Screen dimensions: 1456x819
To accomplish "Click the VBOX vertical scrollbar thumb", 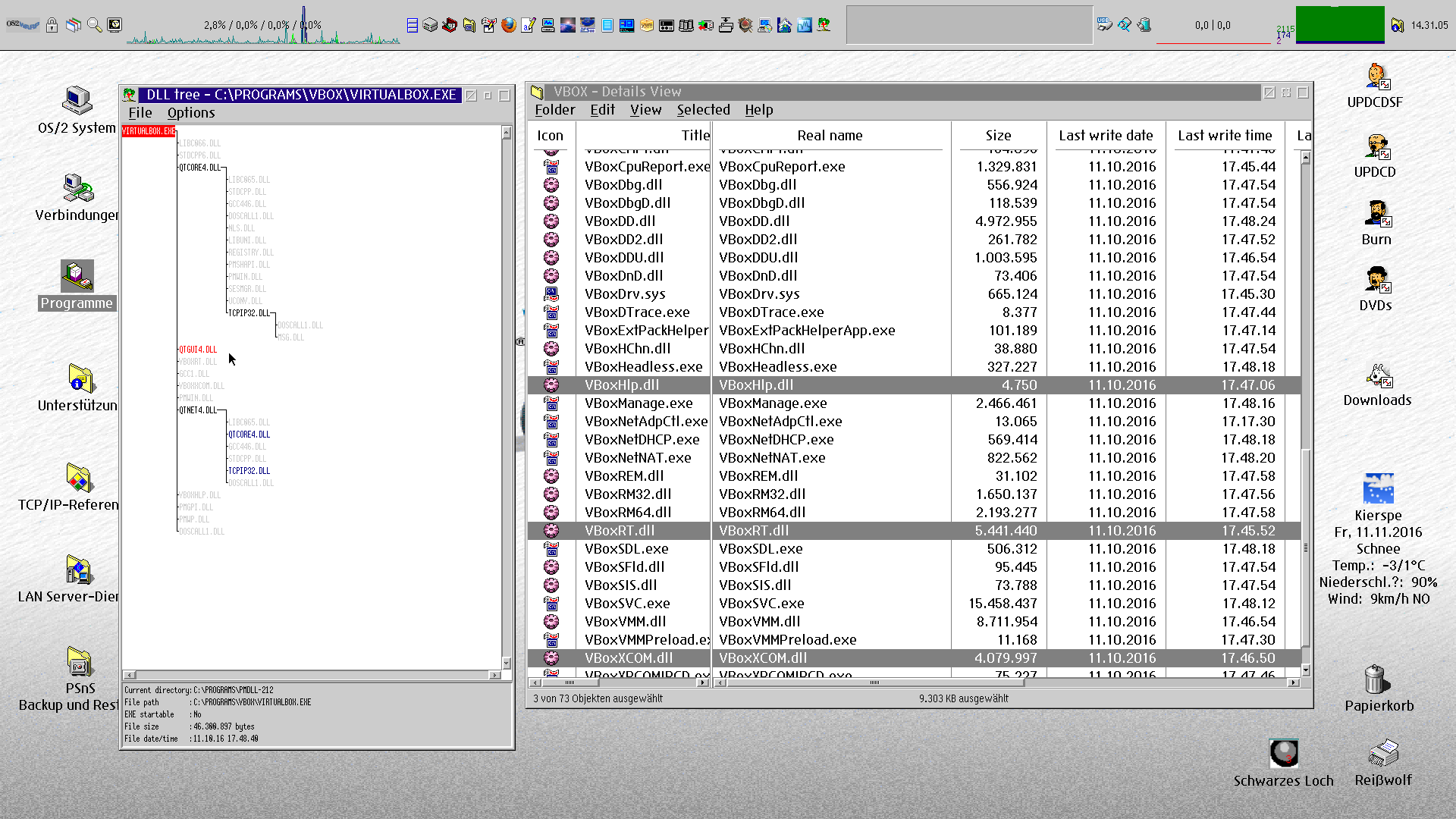I will (x=1305, y=548).
